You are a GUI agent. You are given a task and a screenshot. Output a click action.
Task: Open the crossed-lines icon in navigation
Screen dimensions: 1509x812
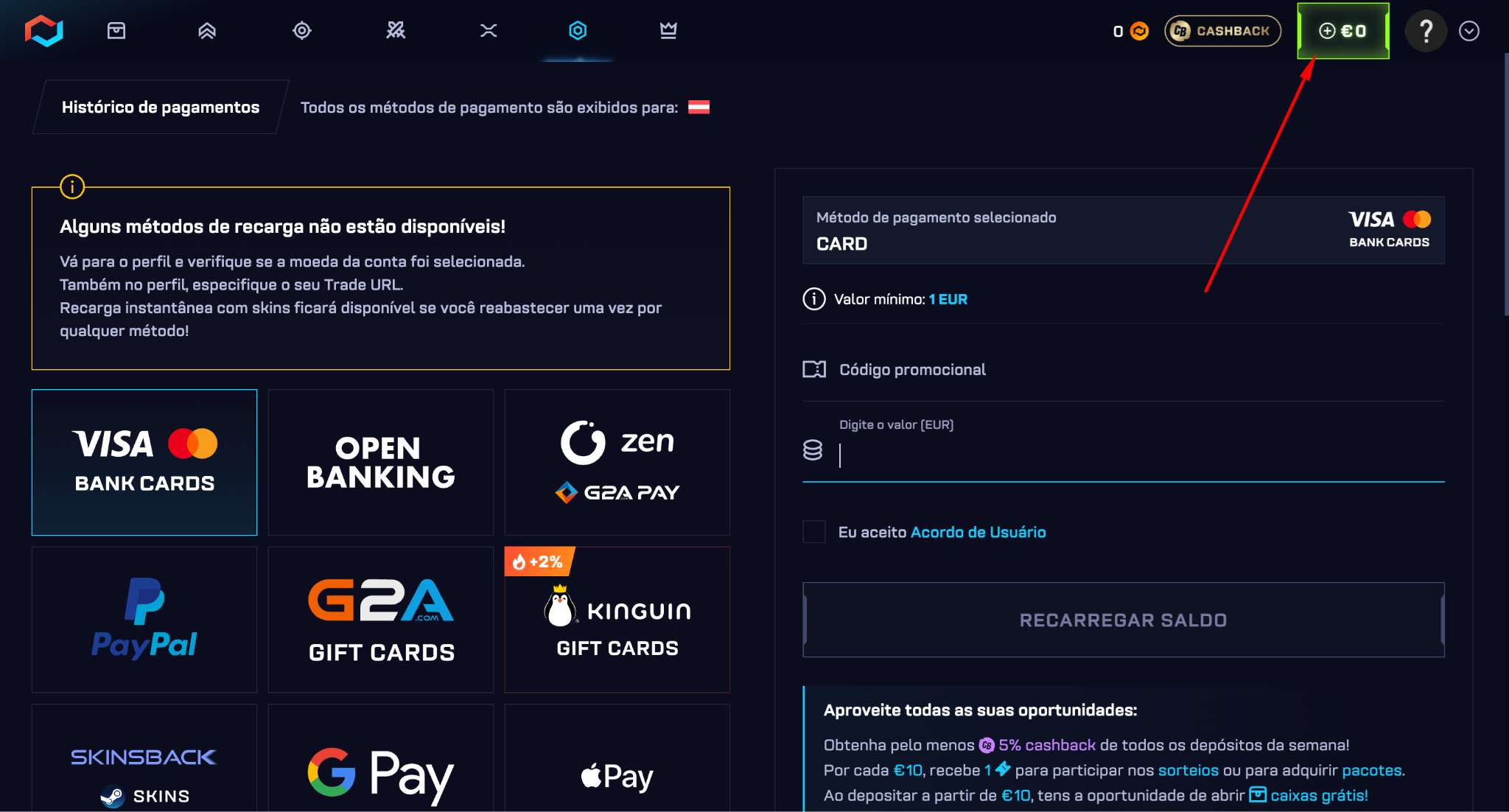[489, 30]
